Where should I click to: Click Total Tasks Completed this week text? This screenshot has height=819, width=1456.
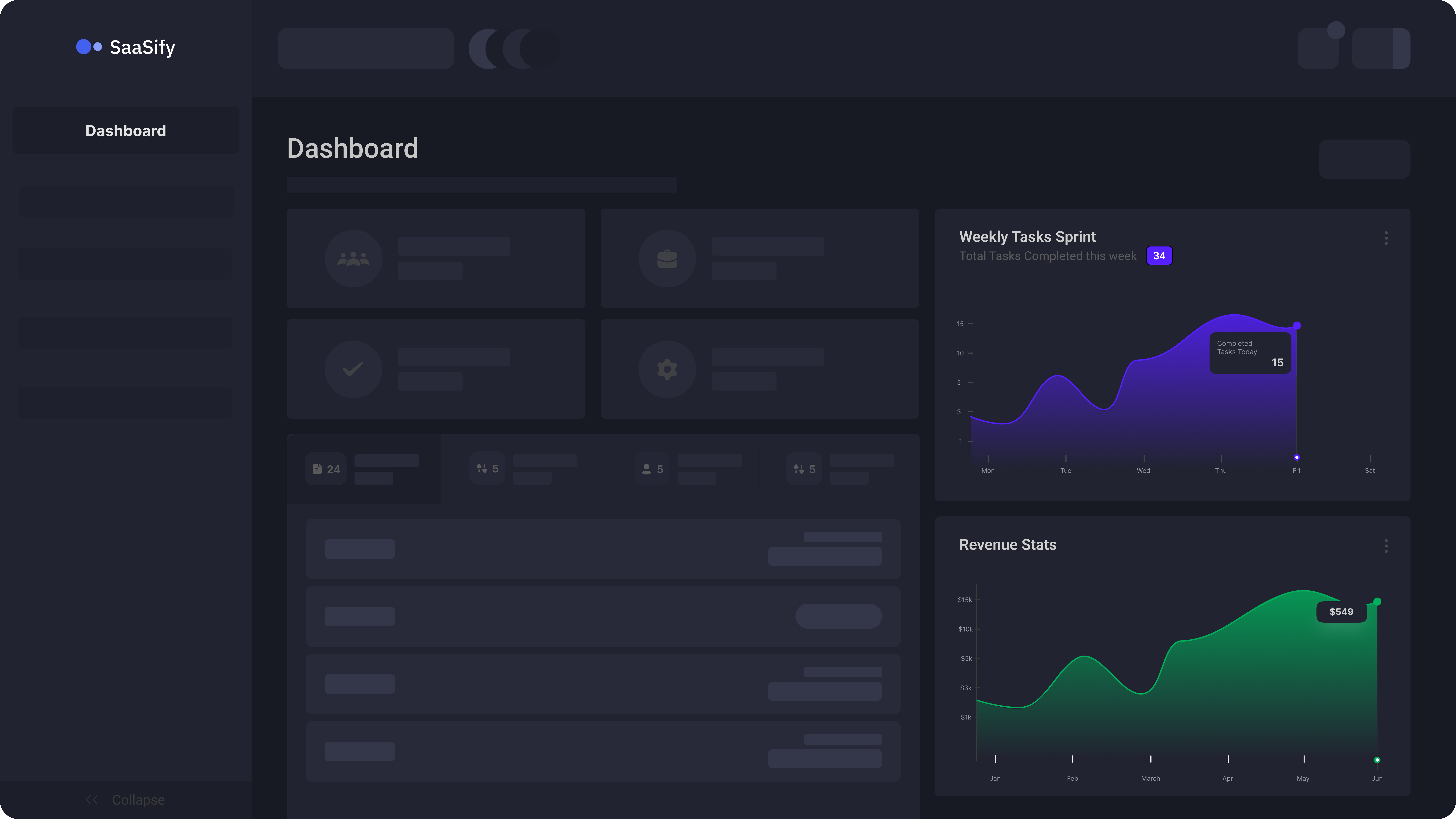[1048, 256]
